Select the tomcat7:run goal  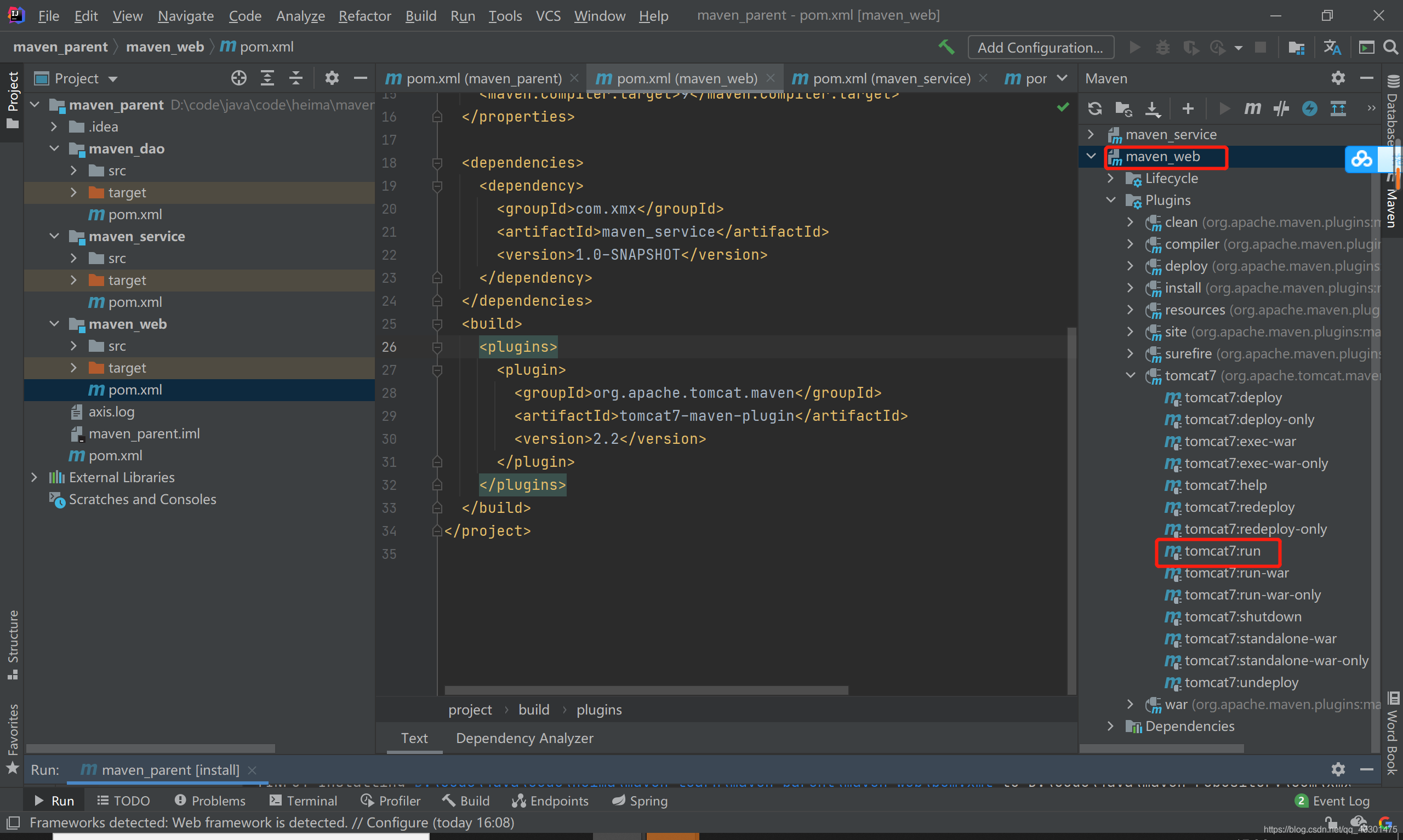1222,551
